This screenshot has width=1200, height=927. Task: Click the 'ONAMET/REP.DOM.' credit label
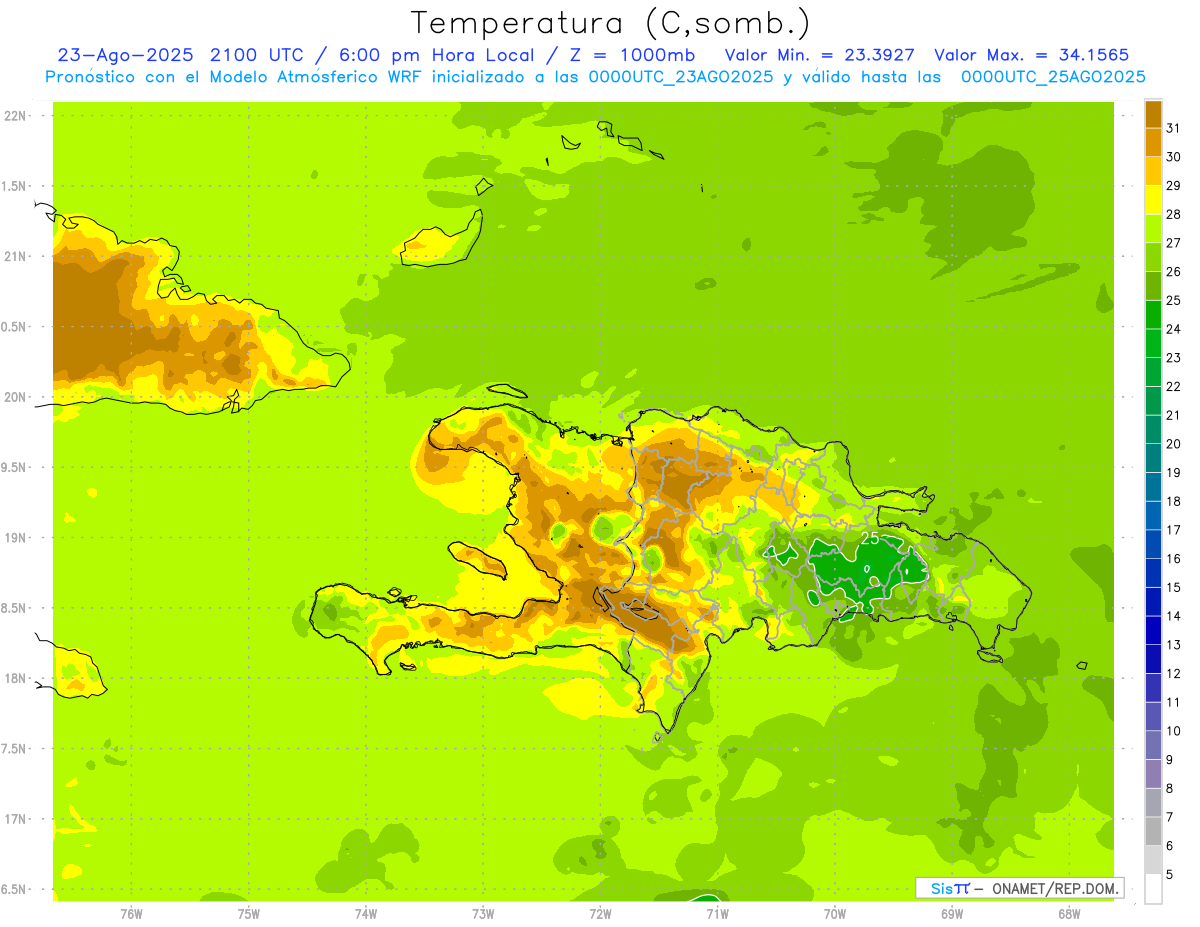point(1055,888)
